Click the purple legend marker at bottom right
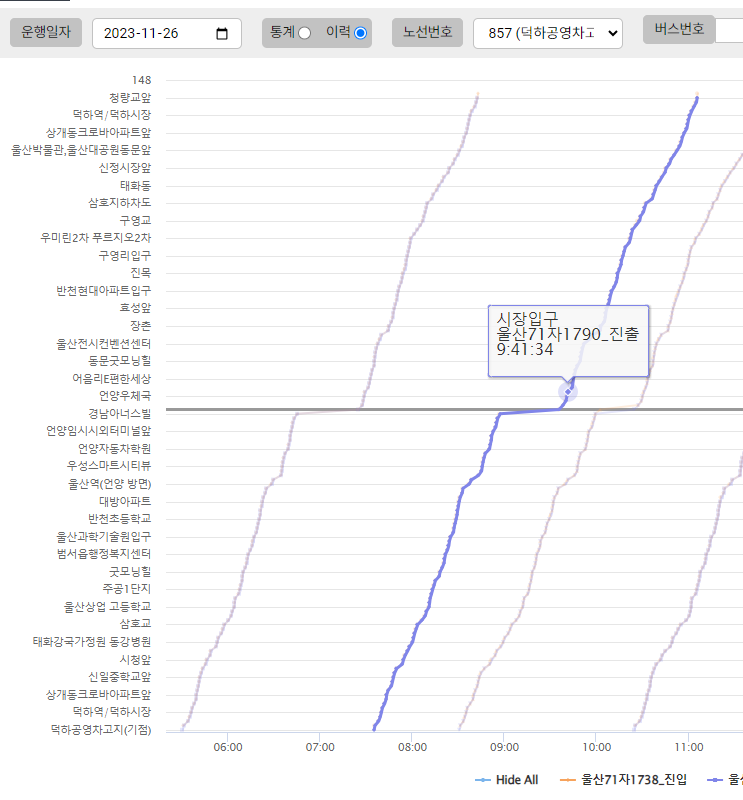The image size is (743, 800). [x=716, y=779]
